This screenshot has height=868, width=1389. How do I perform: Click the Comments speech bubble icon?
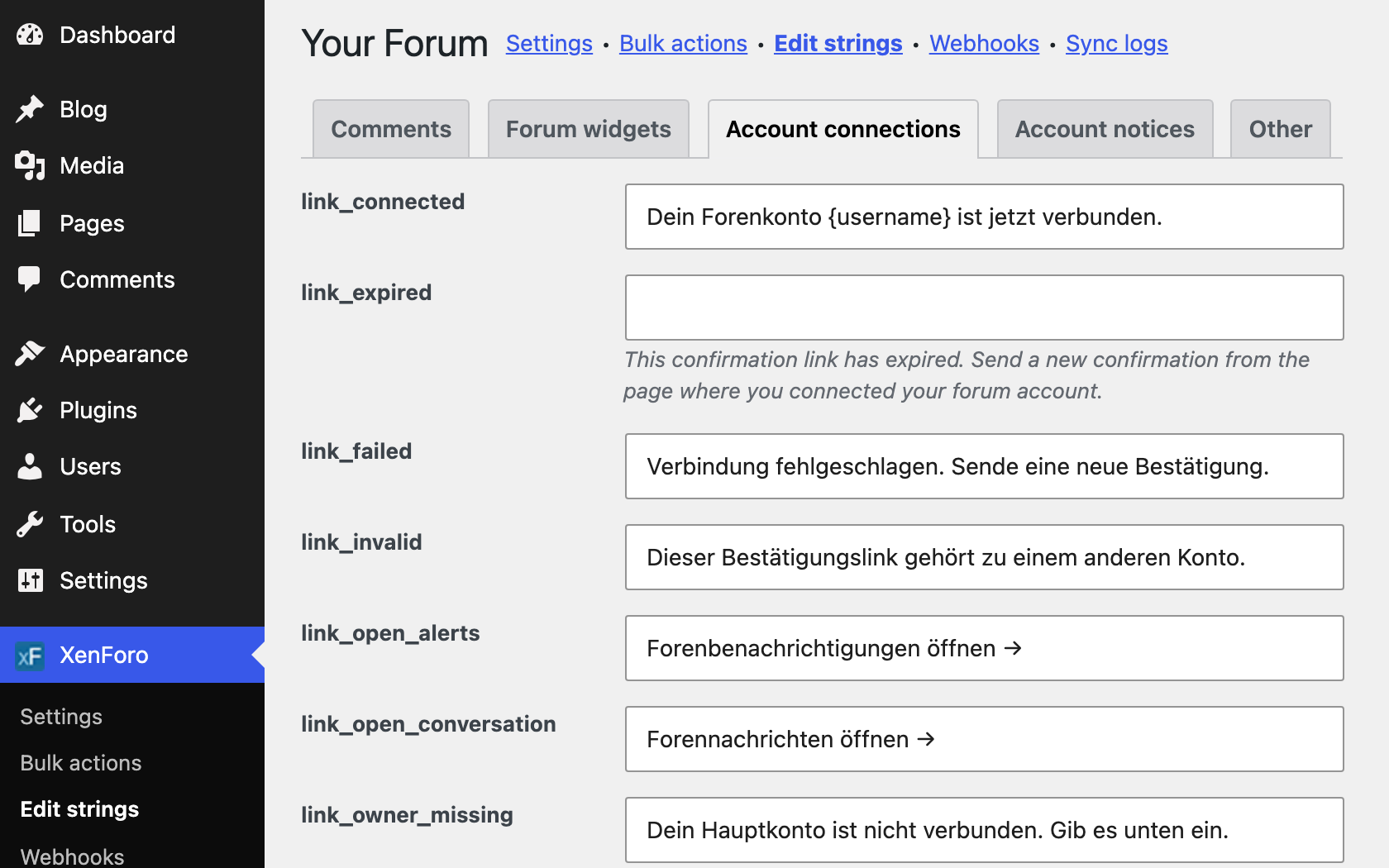(x=30, y=279)
